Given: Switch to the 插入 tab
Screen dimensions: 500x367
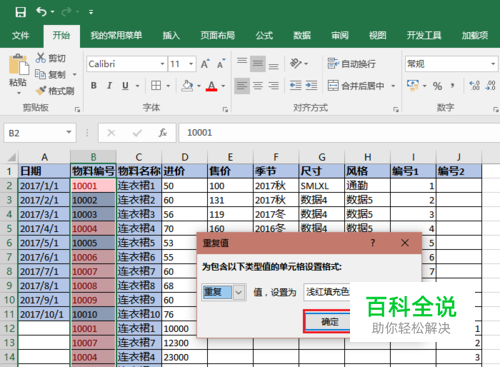Looking at the screenshot, I should pos(171,35).
